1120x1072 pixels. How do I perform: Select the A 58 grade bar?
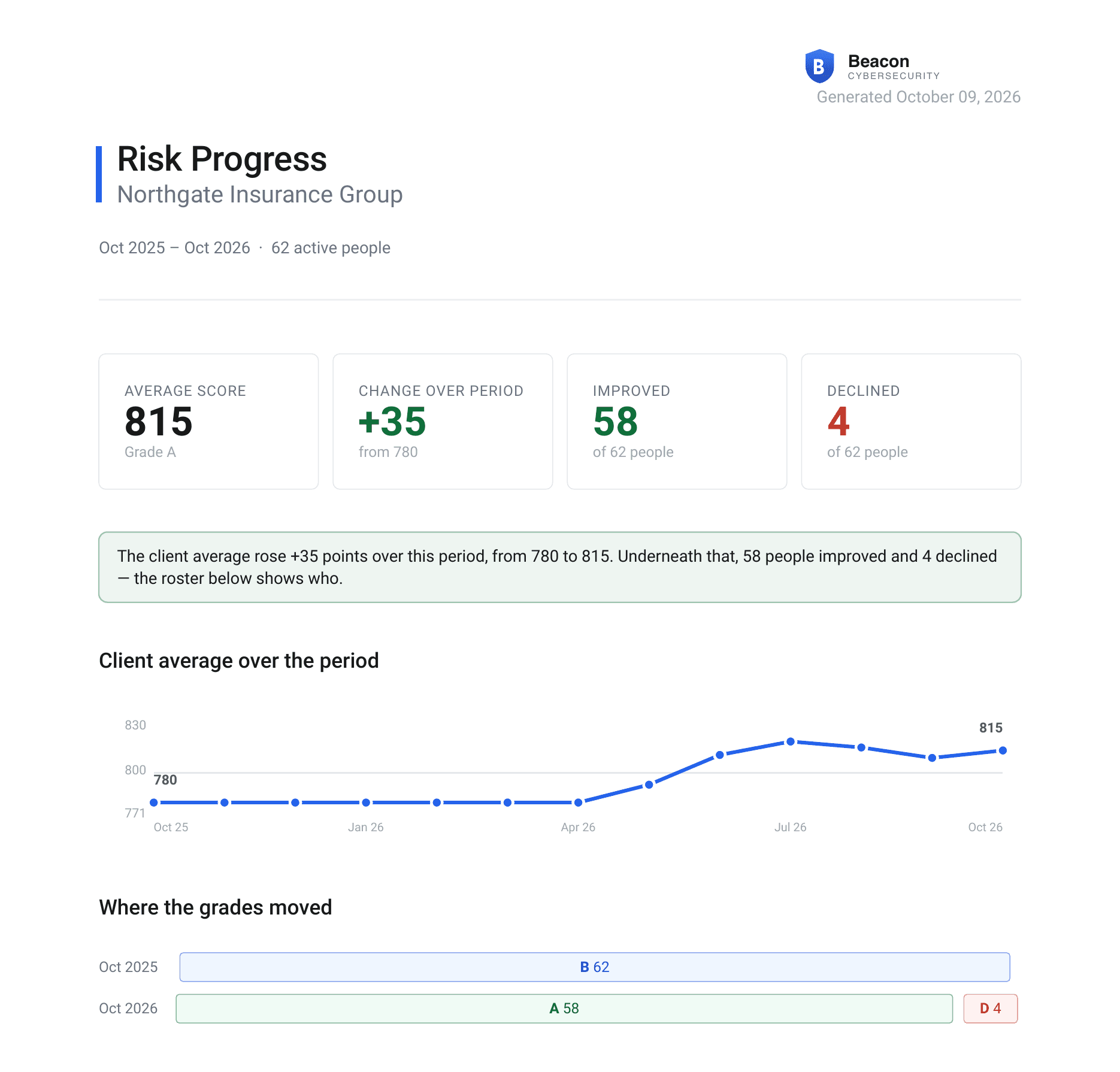click(564, 1009)
